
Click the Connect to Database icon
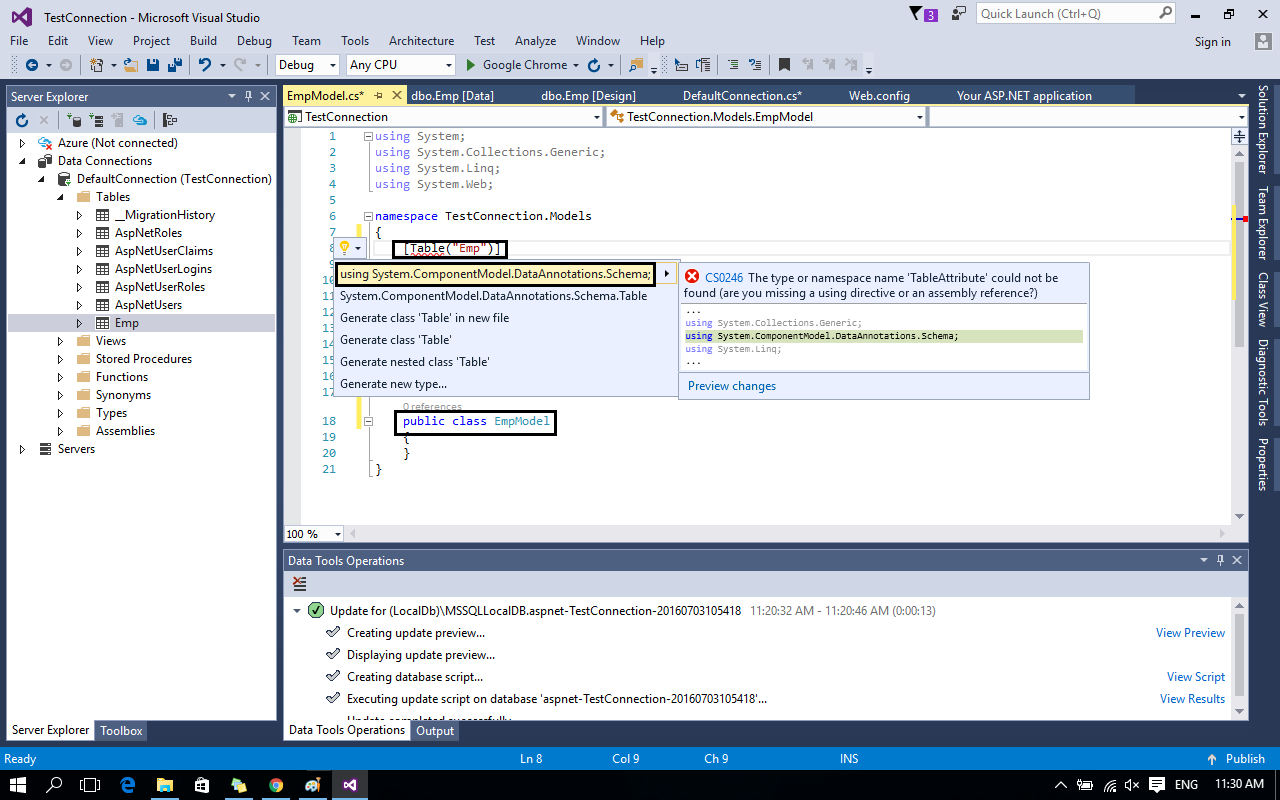click(x=75, y=120)
